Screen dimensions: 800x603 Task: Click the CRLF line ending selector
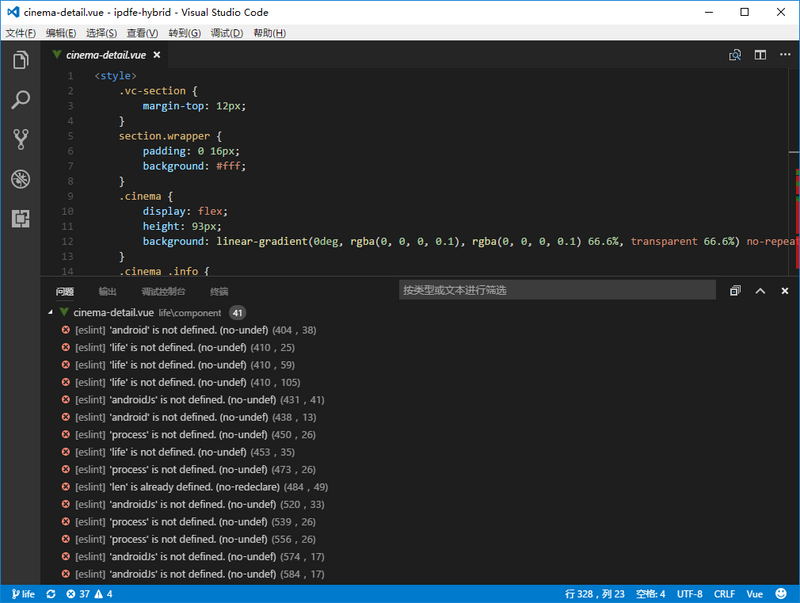point(724,594)
